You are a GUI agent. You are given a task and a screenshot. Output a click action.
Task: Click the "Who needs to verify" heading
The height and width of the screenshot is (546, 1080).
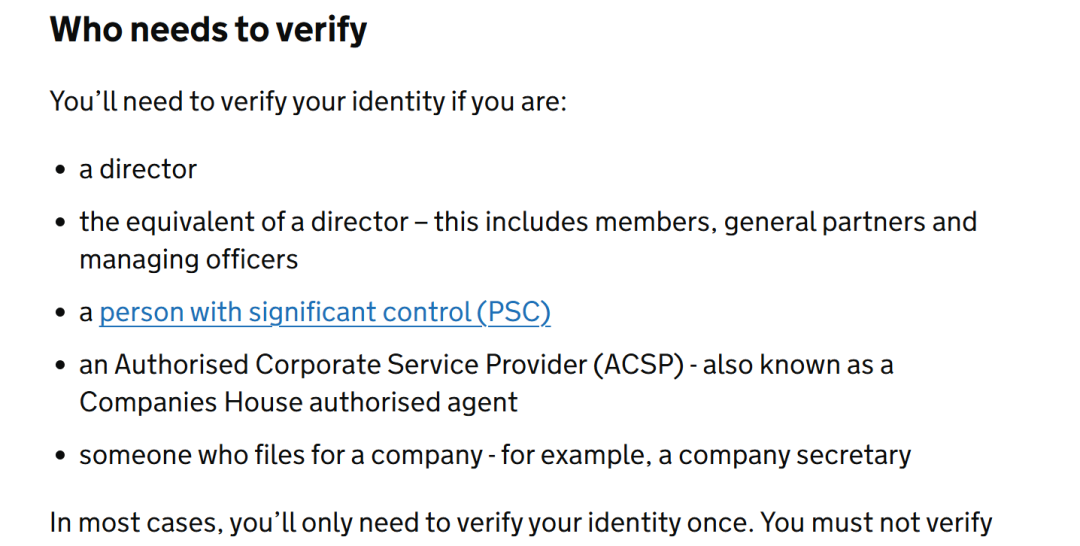click(x=208, y=30)
